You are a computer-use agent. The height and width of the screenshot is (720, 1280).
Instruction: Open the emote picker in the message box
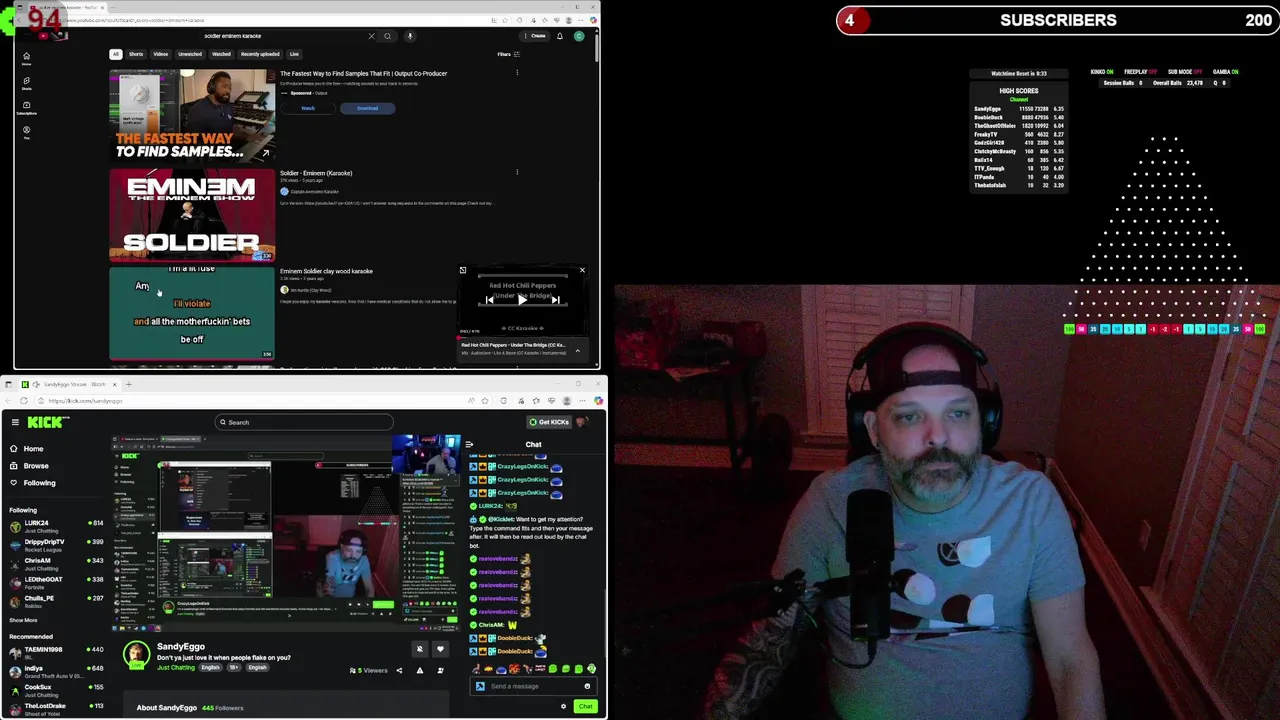coord(587,686)
